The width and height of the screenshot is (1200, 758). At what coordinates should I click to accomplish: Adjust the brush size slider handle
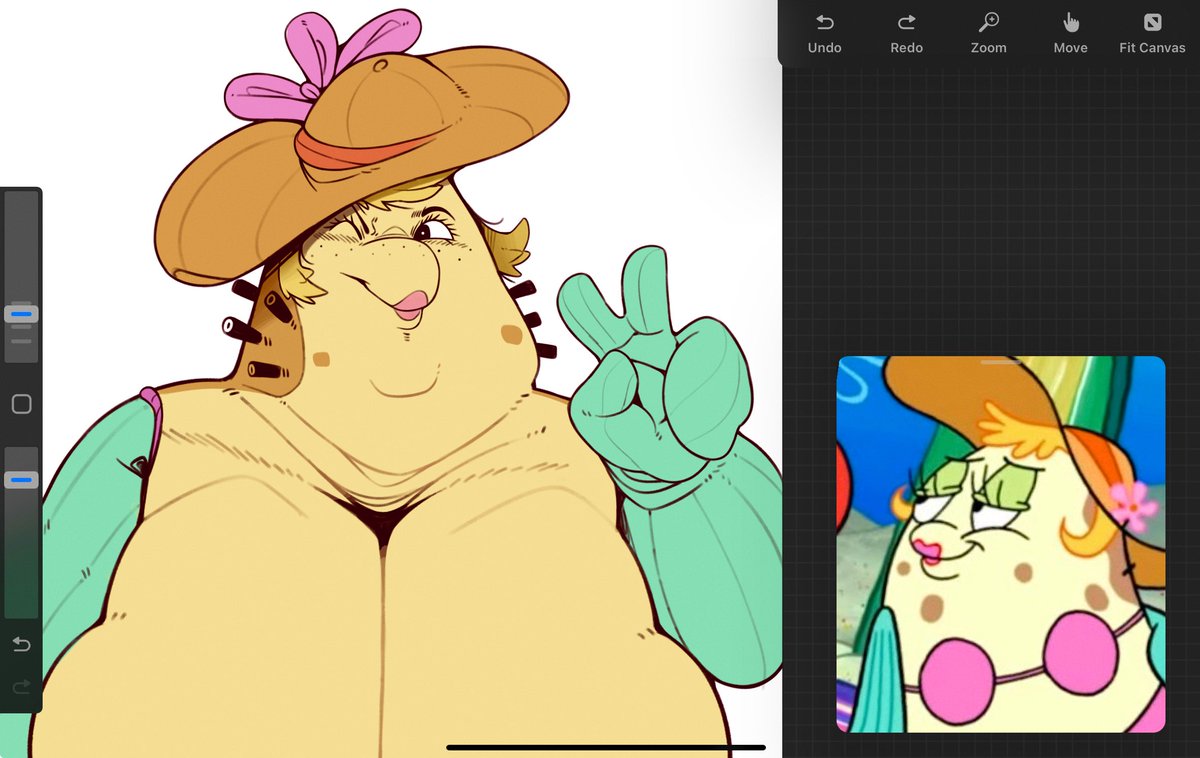pos(21,314)
